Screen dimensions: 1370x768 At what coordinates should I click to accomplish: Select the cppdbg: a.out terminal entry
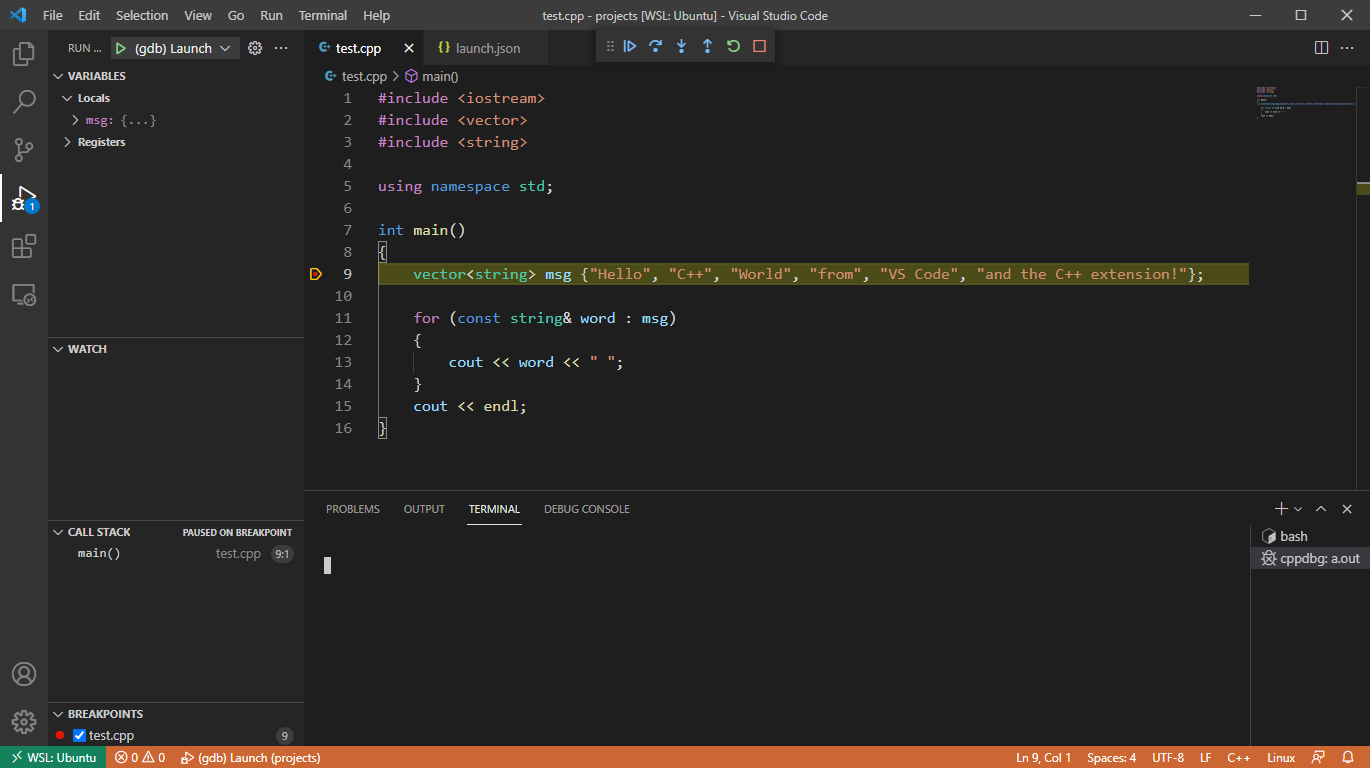(x=1310, y=558)
